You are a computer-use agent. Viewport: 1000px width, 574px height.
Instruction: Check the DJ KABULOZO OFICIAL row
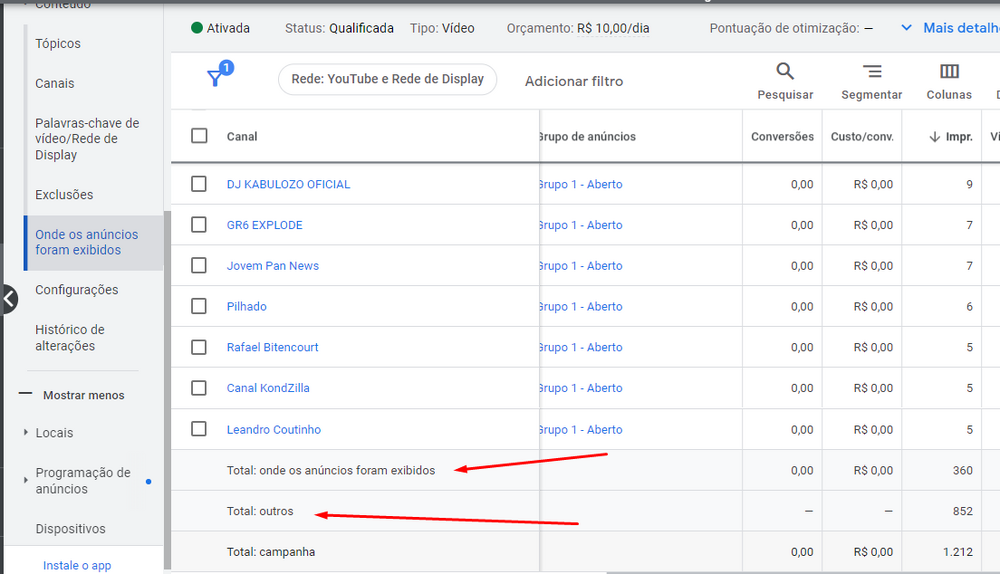tap(199, 184)
